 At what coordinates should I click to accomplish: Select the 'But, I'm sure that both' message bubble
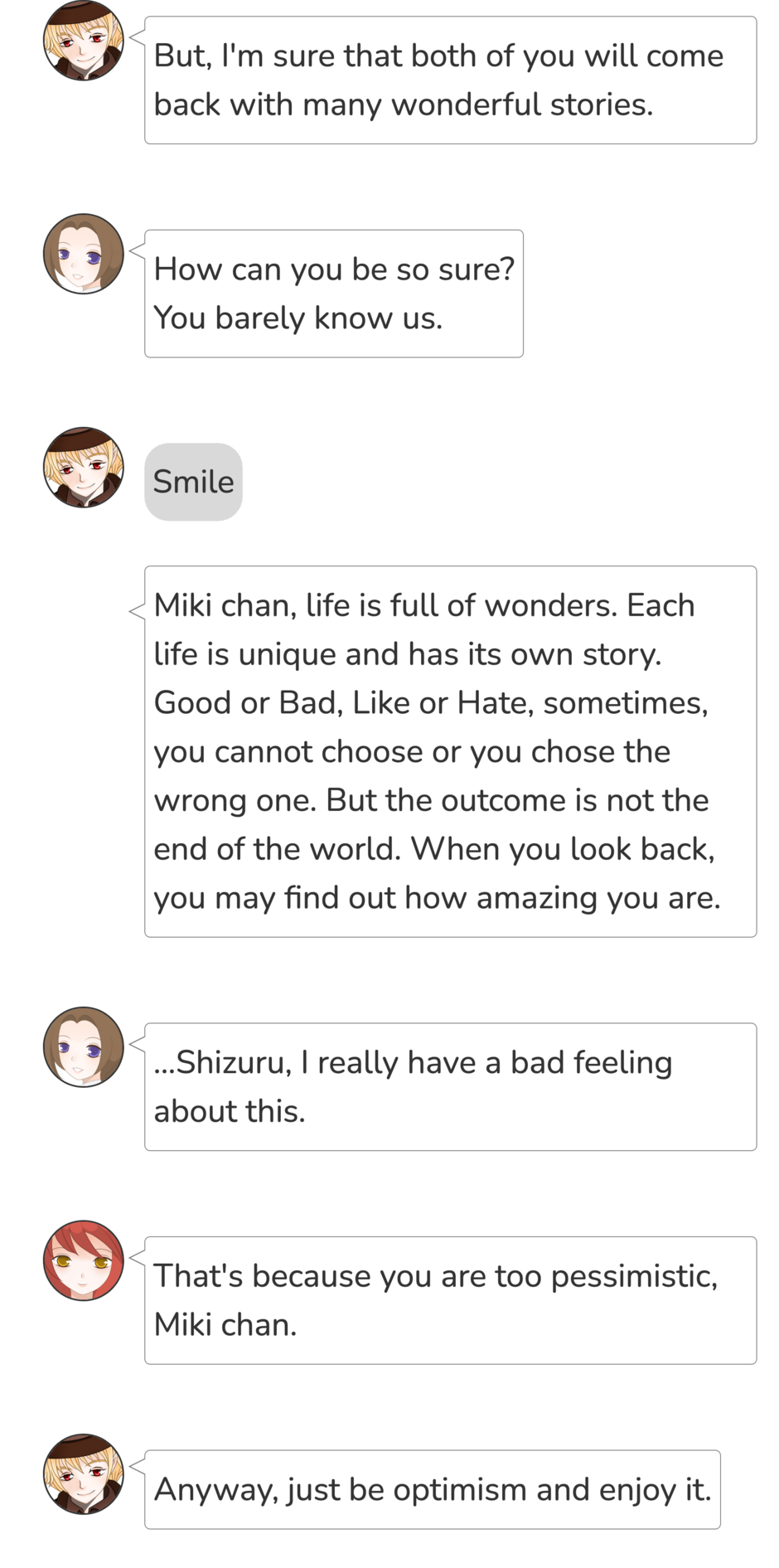450,80
